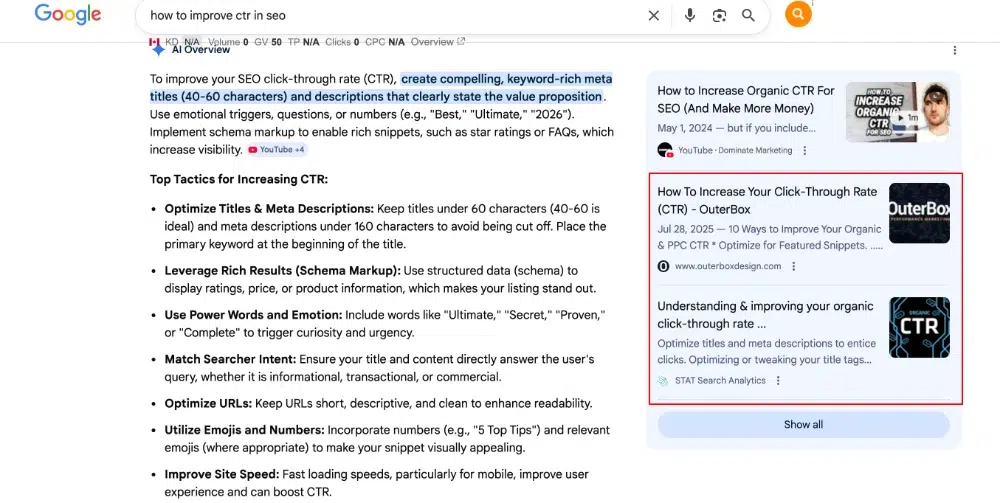Click the YouTube · Dominate Marketing source label
Viewport: 1000px width, 503px height.
pos(735,150)
